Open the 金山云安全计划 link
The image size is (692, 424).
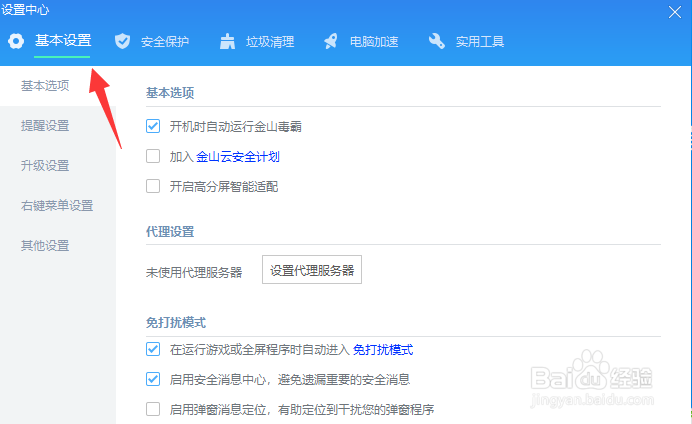[238, 157]
